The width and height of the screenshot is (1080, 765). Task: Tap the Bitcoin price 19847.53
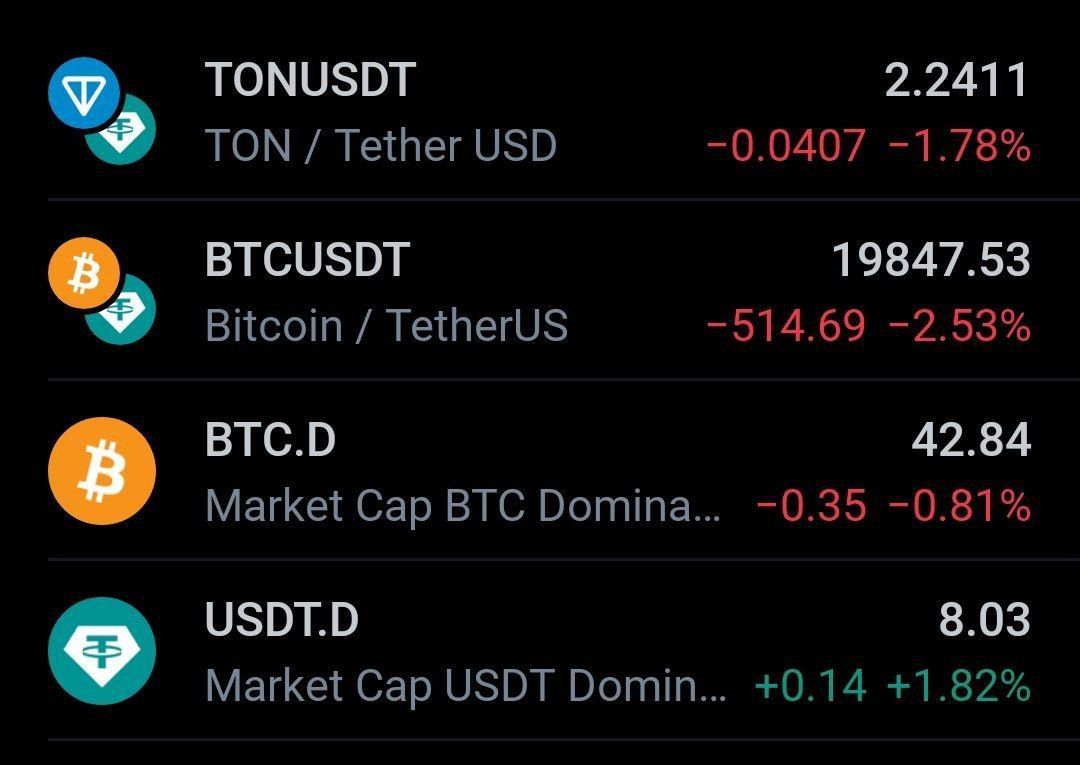(x=931, y=260)
